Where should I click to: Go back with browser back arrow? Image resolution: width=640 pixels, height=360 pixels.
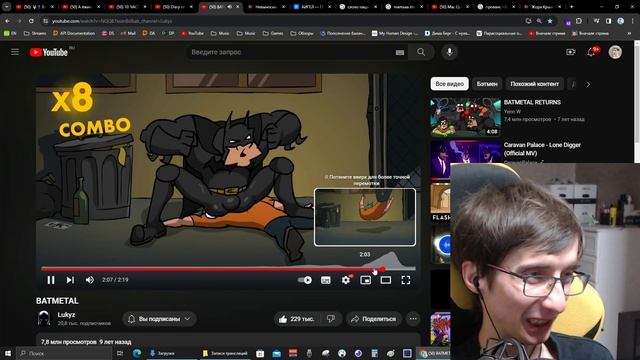pos(7,21)
